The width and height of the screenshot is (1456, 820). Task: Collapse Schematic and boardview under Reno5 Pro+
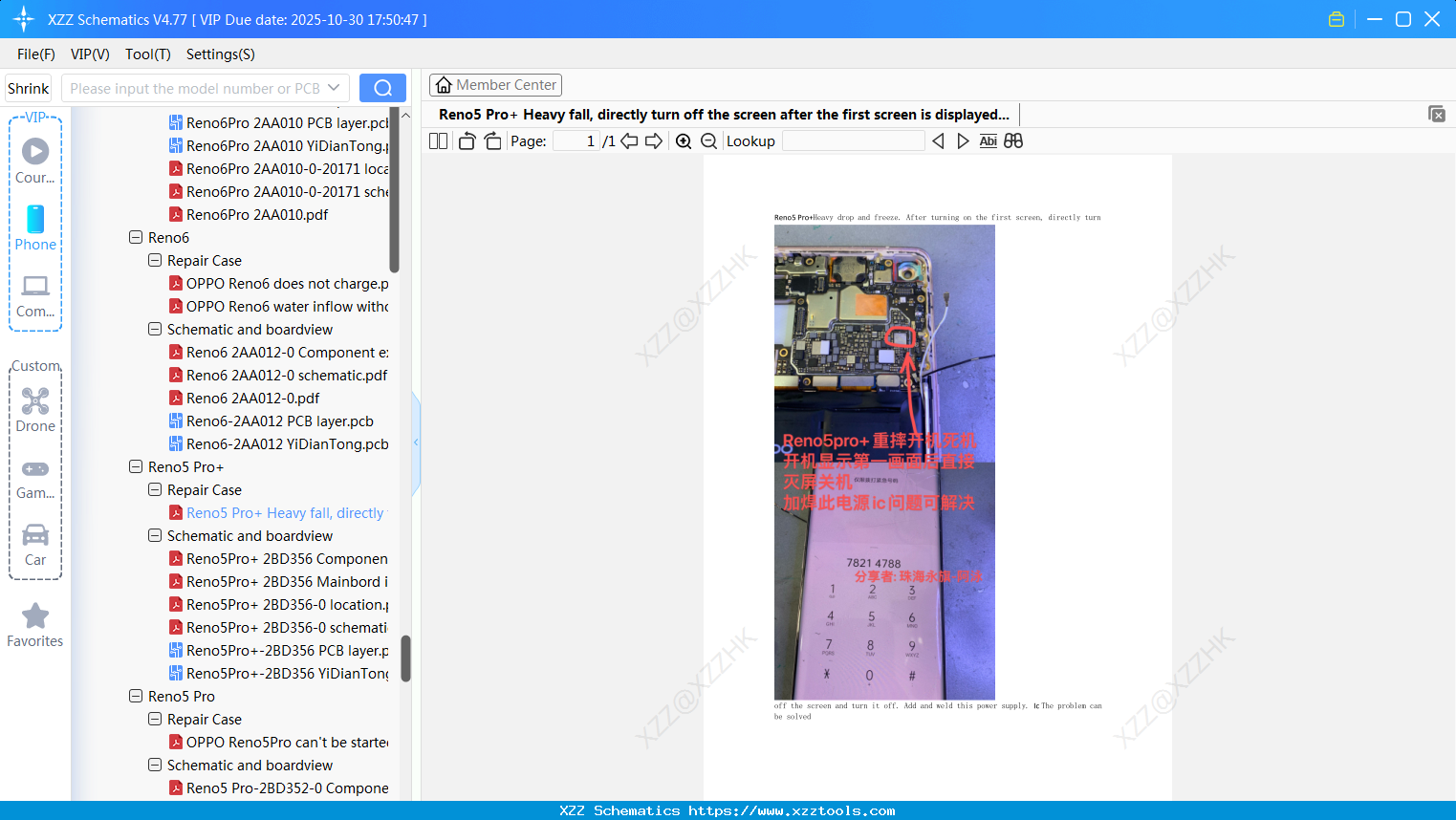click(155, 535)
